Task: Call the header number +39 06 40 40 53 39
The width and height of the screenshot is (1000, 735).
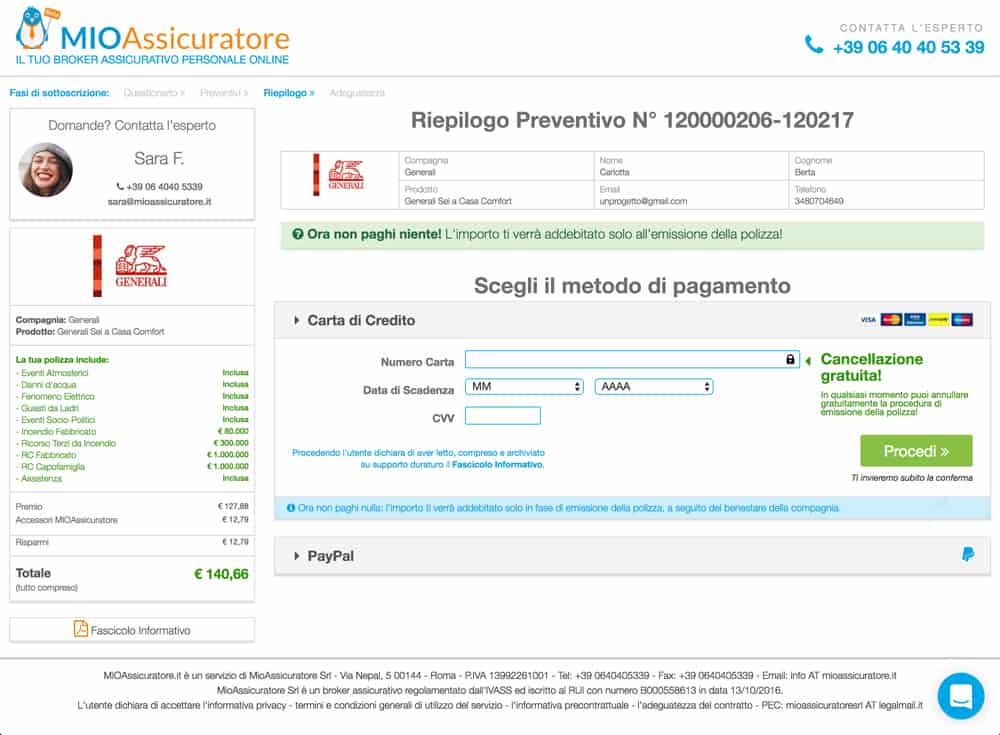Action: coord(908,47)
